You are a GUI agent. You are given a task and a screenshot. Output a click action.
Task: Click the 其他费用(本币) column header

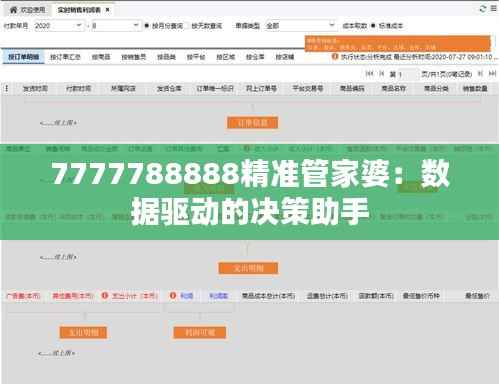[x=73, y=296]
